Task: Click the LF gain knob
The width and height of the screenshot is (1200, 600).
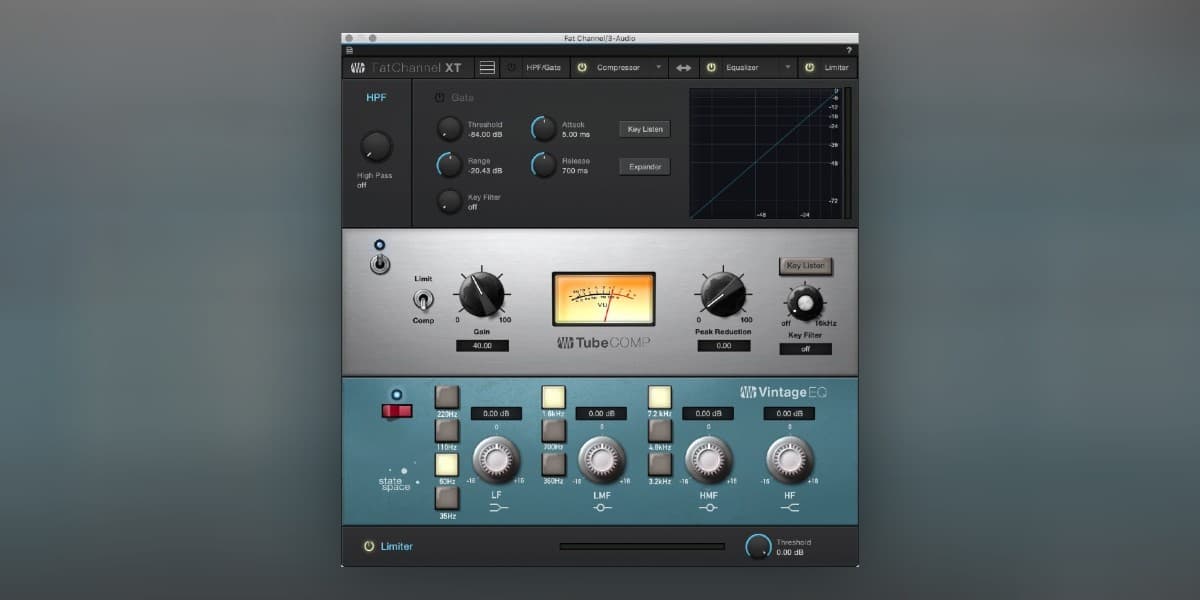Action: tap(497, 460)
